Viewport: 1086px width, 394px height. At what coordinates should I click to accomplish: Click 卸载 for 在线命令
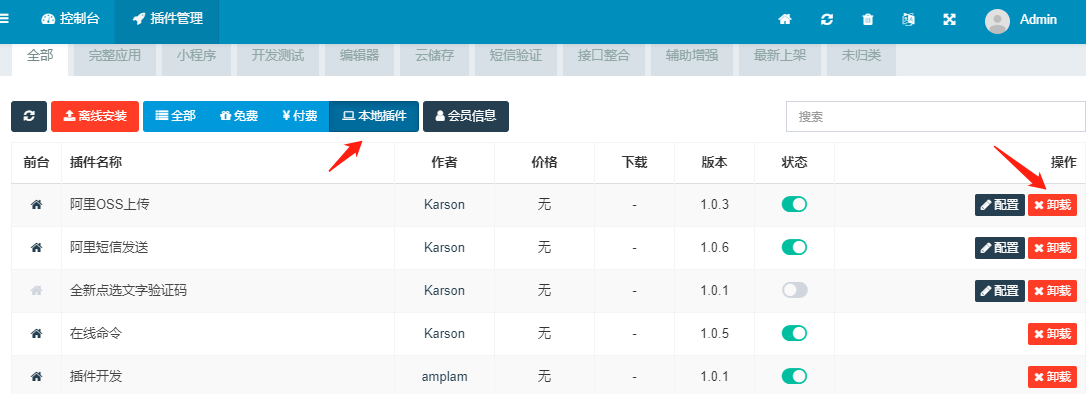tap(1052, 334)
